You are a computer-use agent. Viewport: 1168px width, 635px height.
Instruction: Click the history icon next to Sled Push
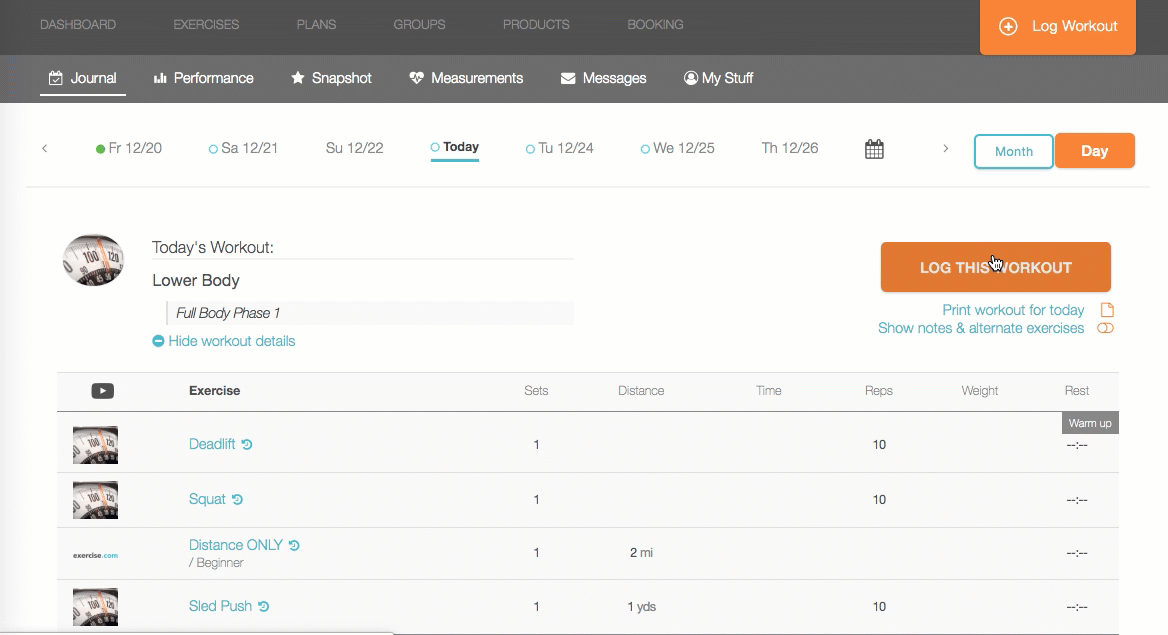pyautogui.click(x=264, y=607)
